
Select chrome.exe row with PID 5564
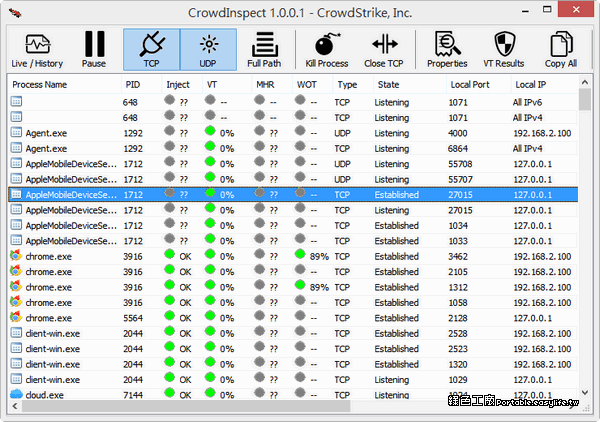293,318
